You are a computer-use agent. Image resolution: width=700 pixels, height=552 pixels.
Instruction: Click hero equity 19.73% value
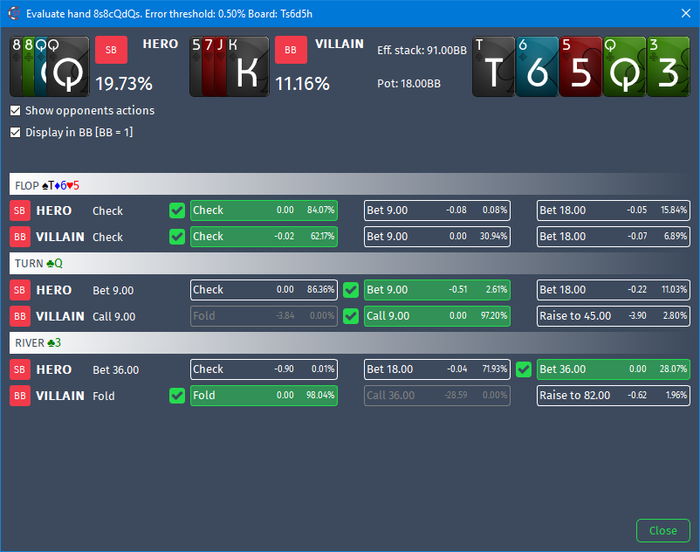pyautogui.click(x=124, y=84)
